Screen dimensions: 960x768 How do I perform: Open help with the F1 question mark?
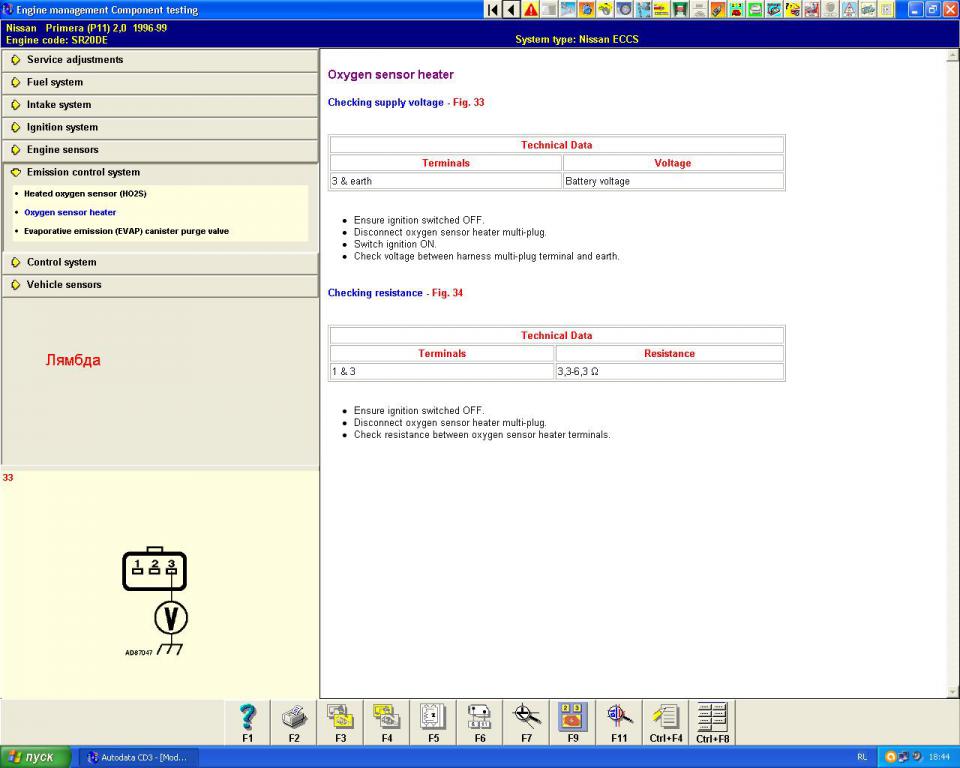coord(247,723)
